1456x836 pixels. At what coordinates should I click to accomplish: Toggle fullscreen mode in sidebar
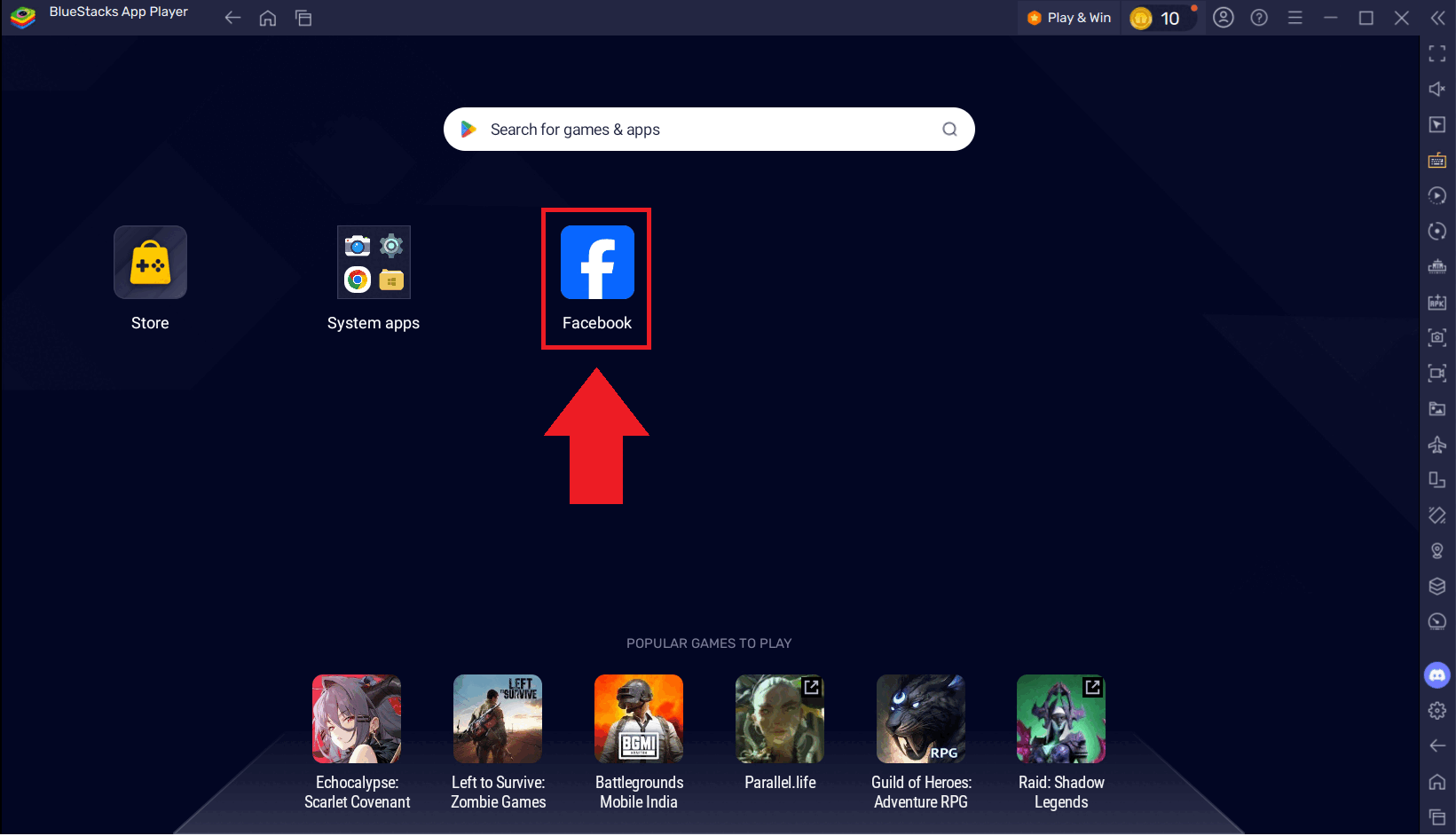[1437, 54]
